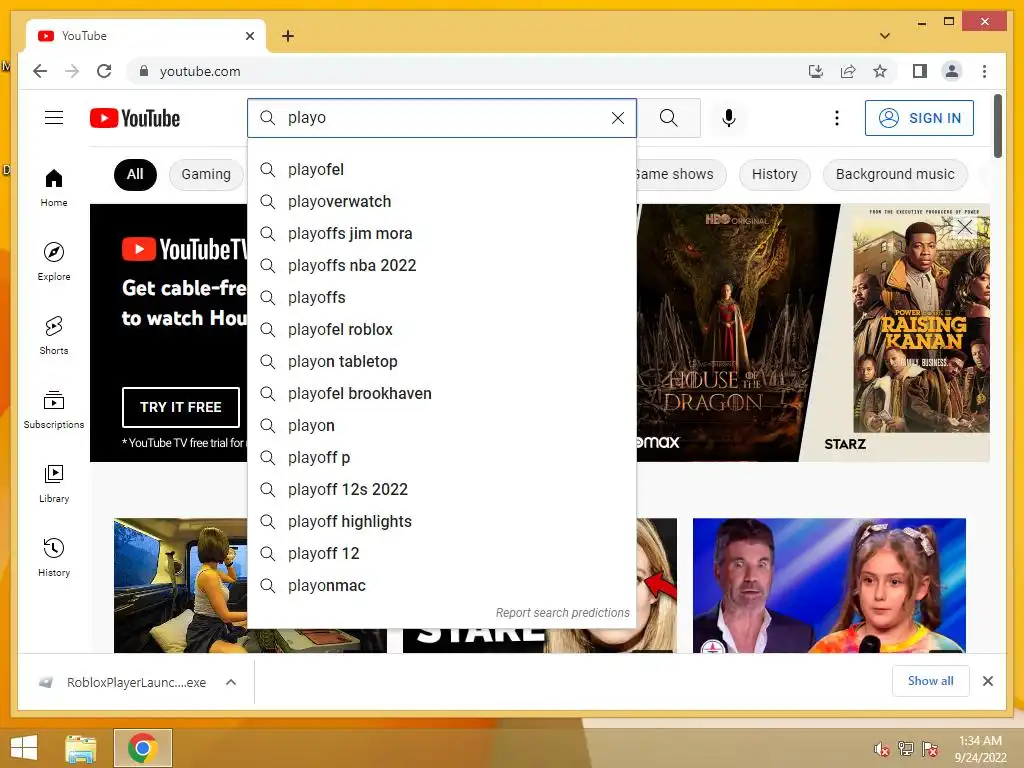1024x768 pixels.
Task: Click Report search predictions link
Action: click(x=562, y=613)
